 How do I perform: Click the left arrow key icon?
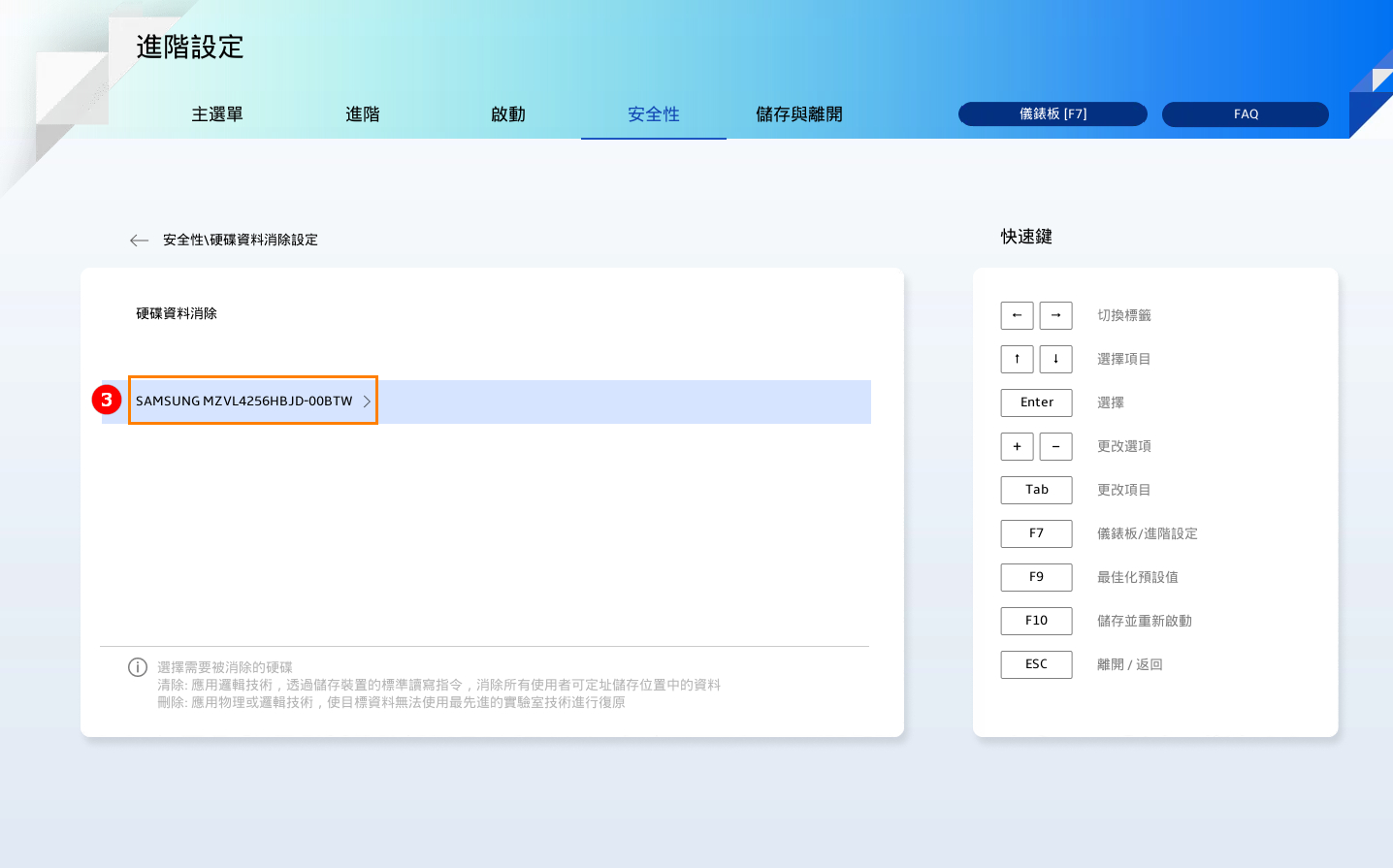point(1017,315)
